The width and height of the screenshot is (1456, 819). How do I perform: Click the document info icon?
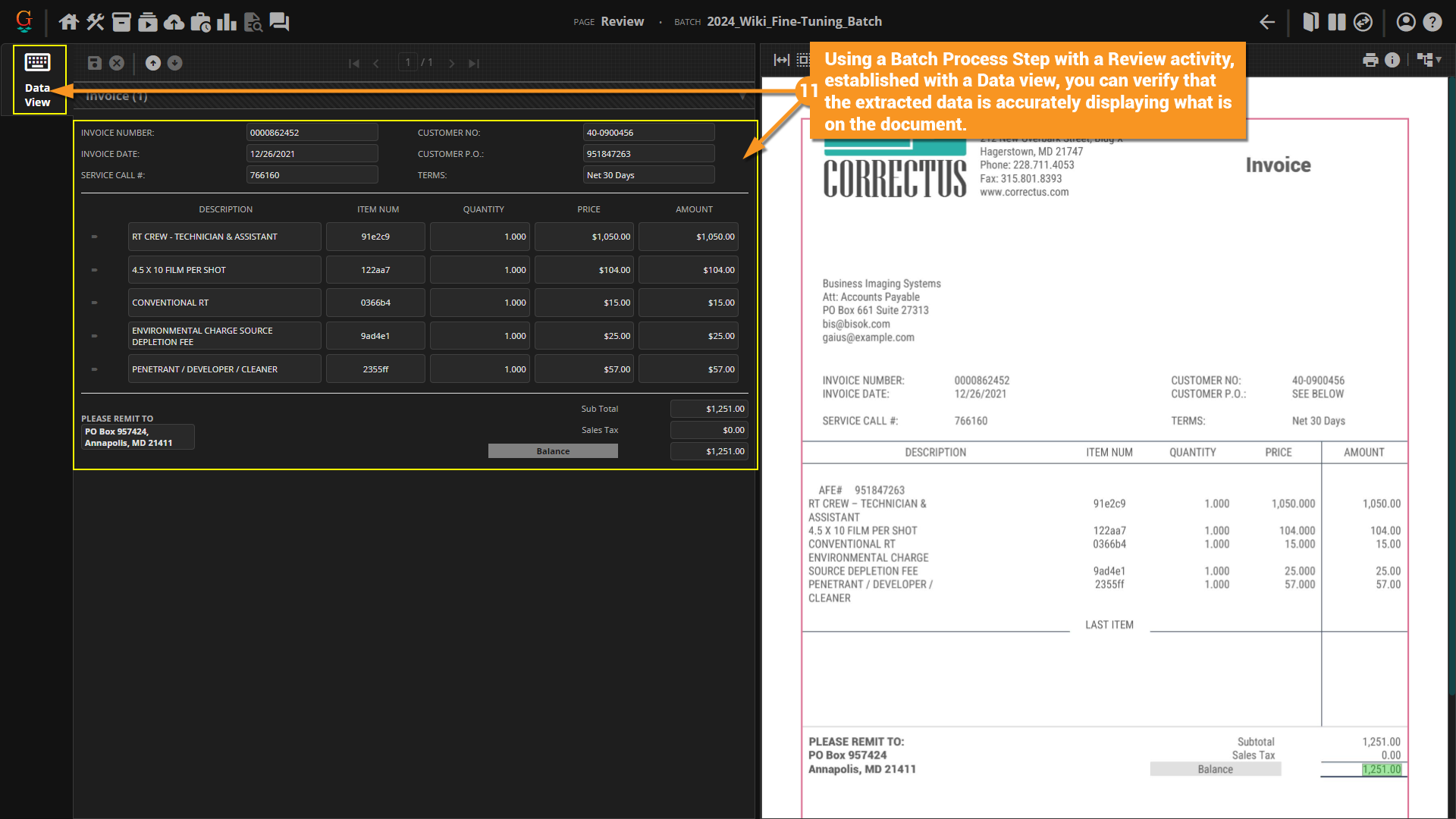tap(1392, 60)
